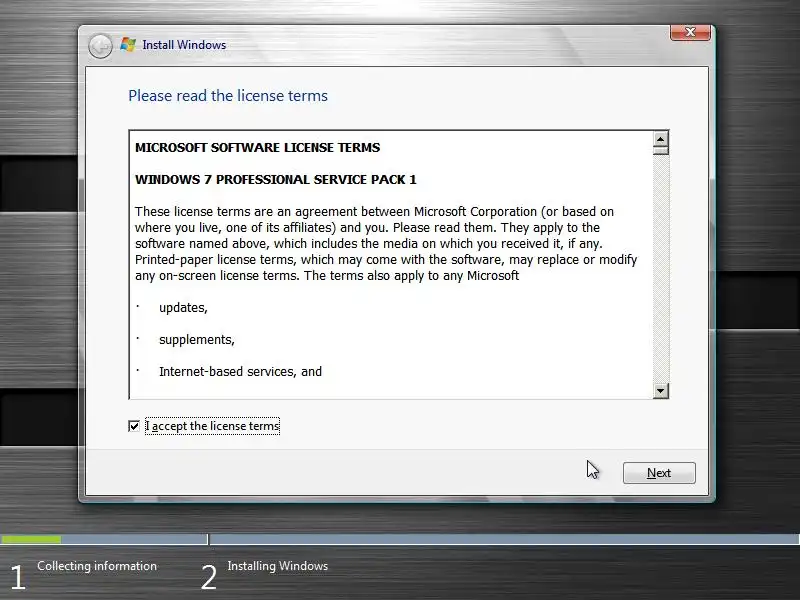The height and width of the screenshot is (600, 800).
Task: Click the license scrollbar up arrow
Action: pos(661,139)
